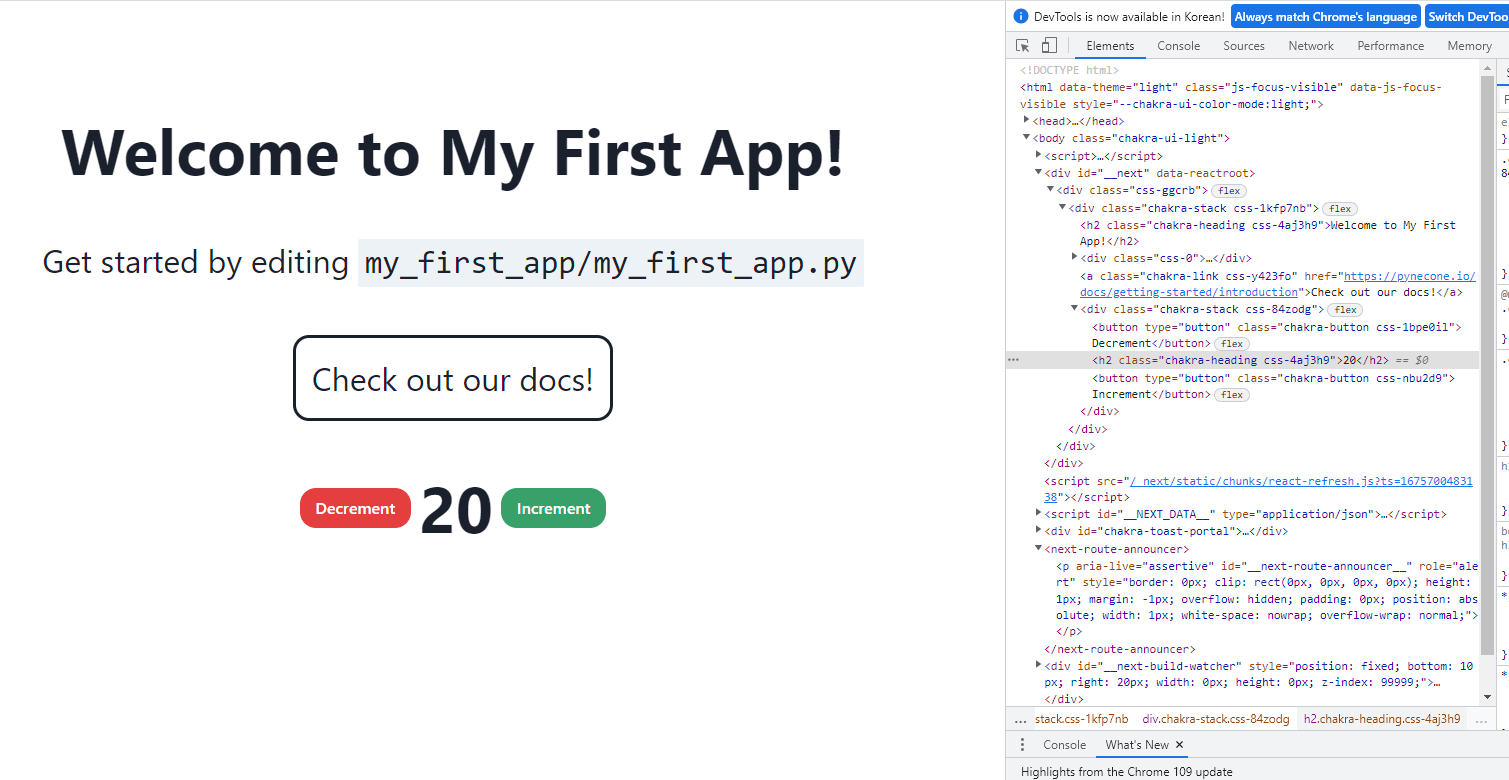Viewport: 1509px width, 780px height.
Task: Toggle the device toolbar icon
Action: point(1049,46)
